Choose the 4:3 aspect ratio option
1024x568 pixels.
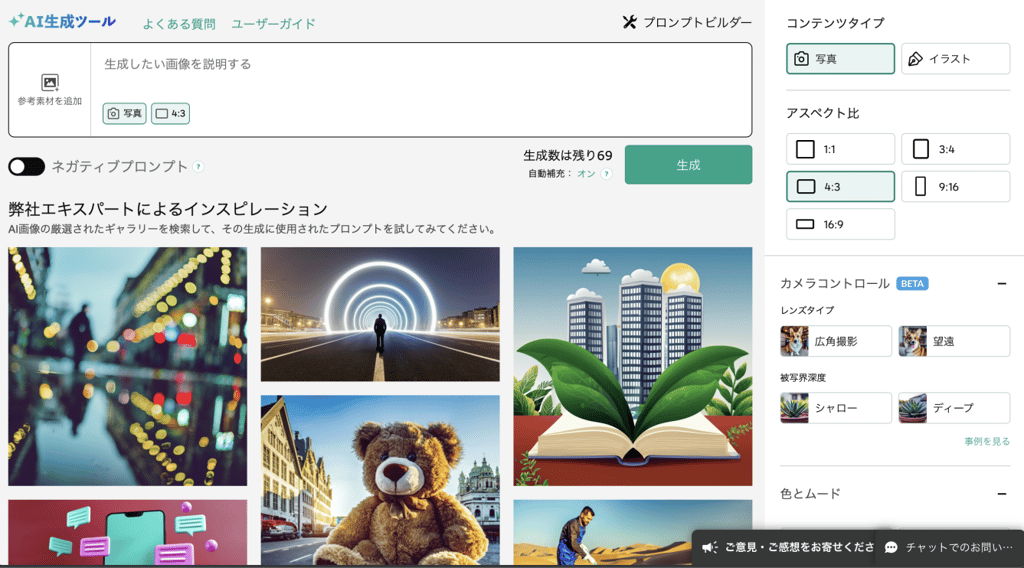pyautogui.click(x=840, y=187)
